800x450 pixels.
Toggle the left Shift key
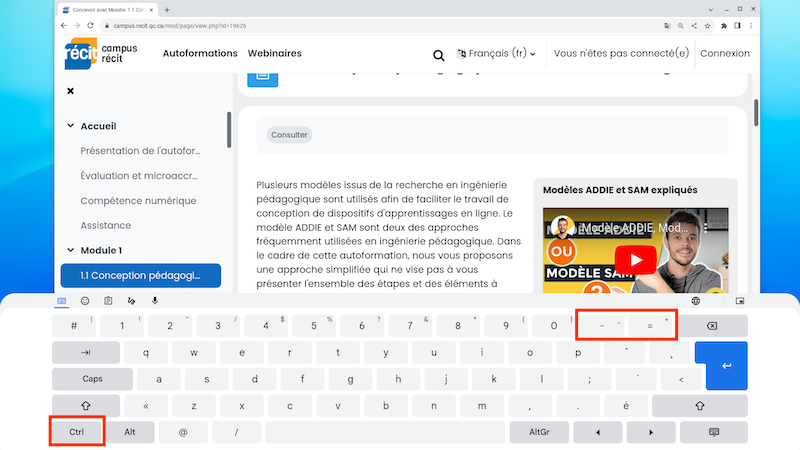point(85,406)
